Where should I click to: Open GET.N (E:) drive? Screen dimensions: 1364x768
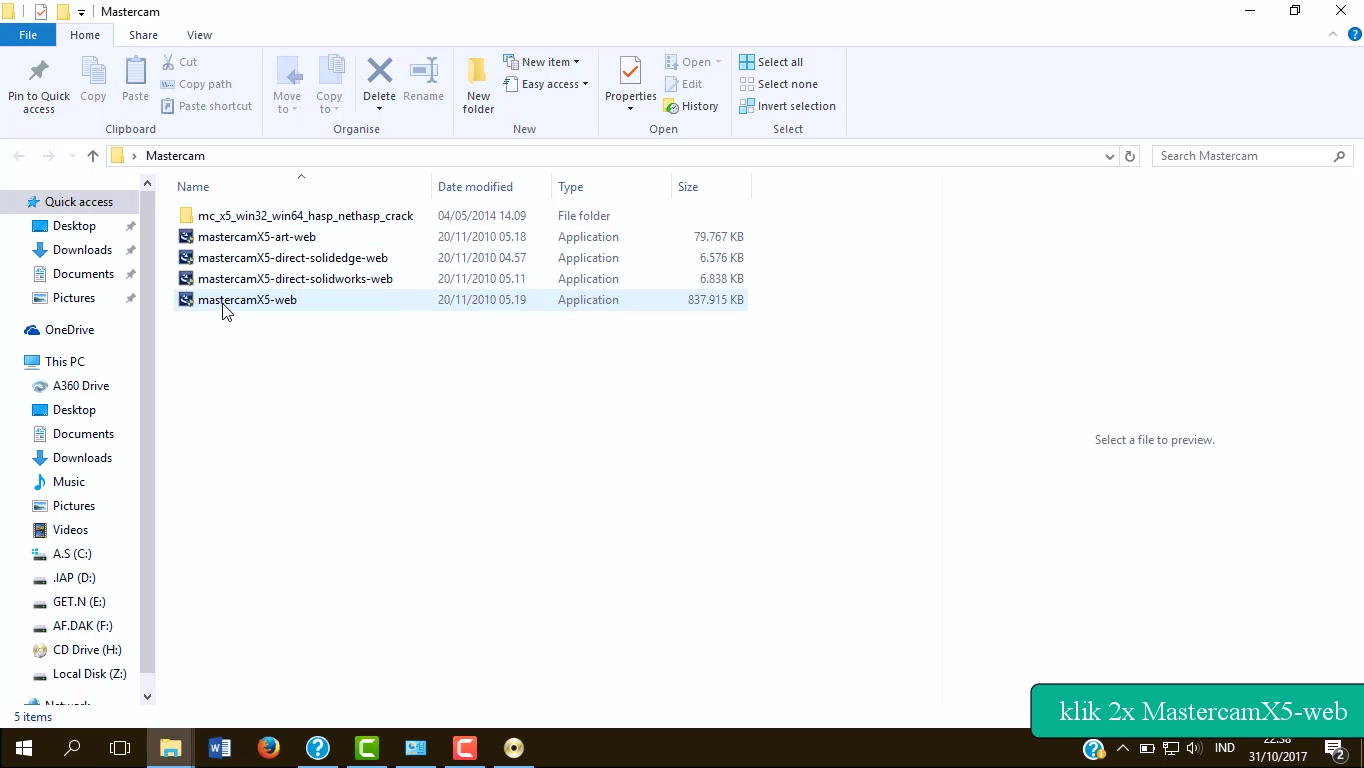point(79,602)
